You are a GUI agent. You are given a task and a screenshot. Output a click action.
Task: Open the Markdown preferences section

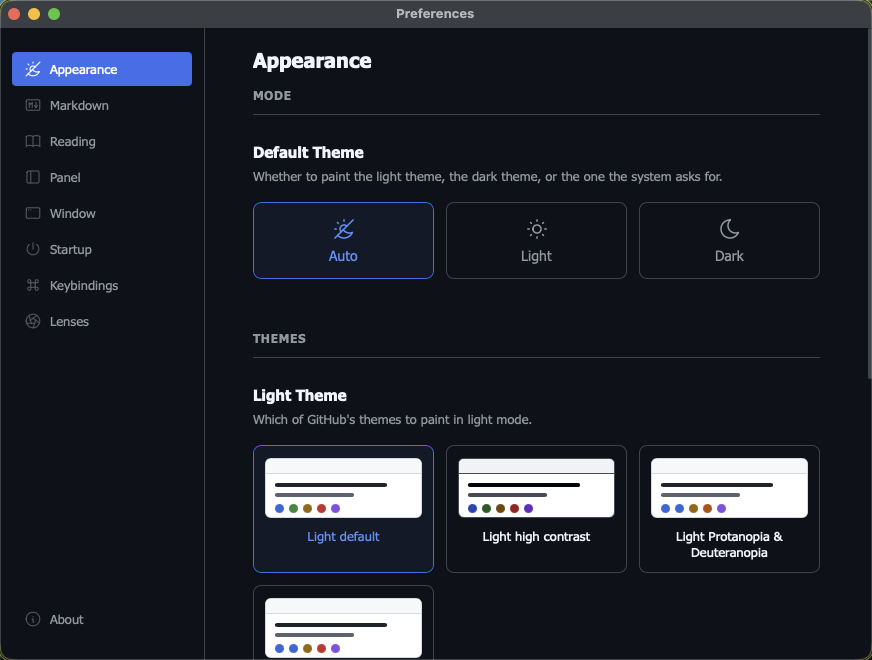click(102, 105)
